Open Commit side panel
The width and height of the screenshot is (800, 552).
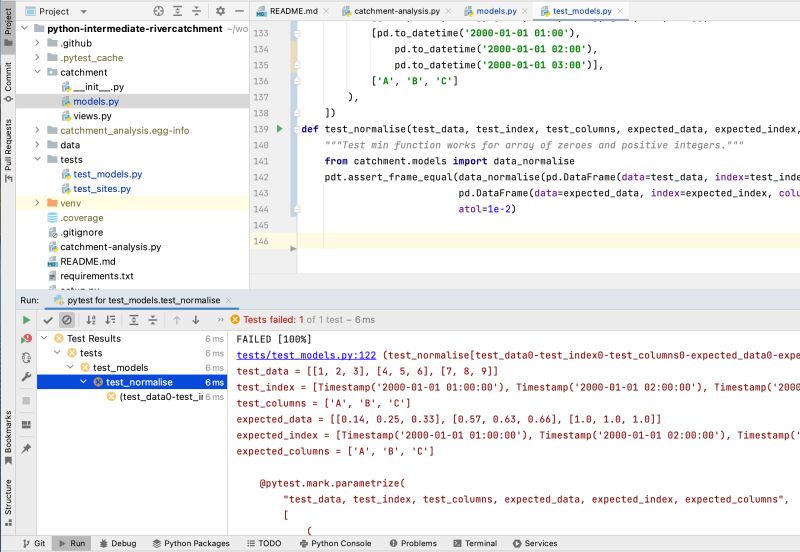tap(8, 82)
